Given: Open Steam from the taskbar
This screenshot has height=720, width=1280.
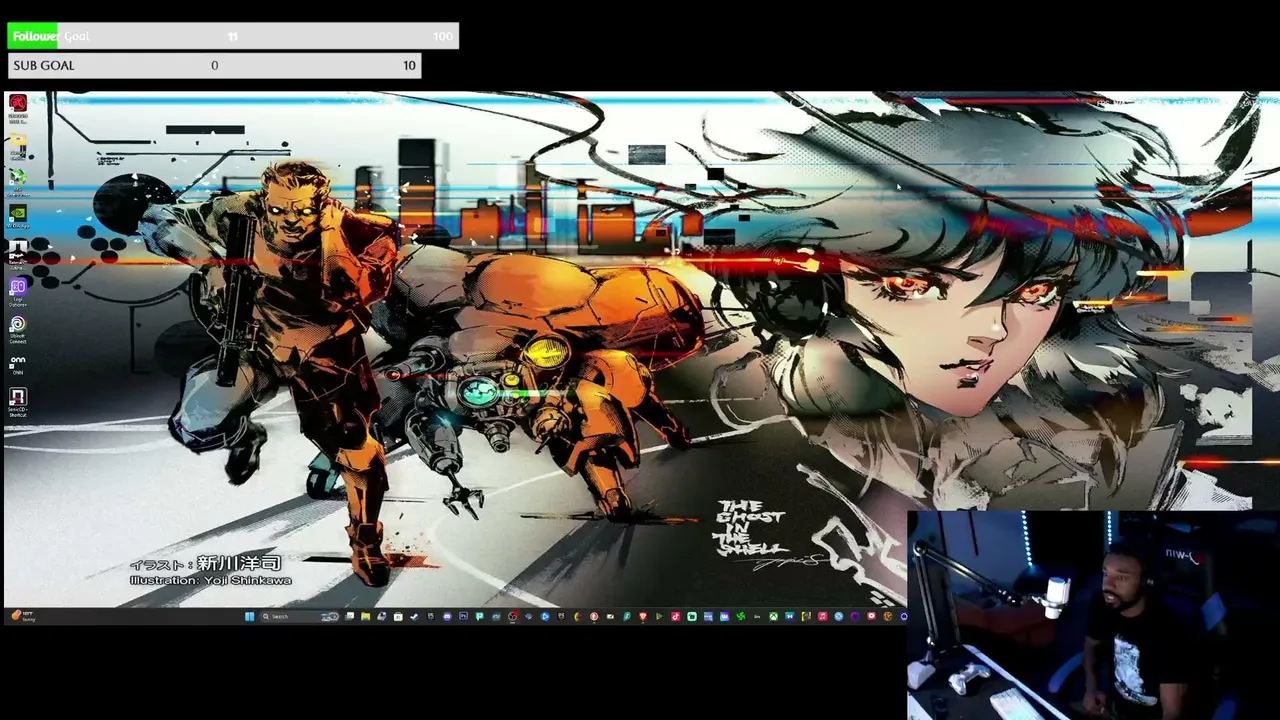Looking at the screenshot, I should pos(414,616).
